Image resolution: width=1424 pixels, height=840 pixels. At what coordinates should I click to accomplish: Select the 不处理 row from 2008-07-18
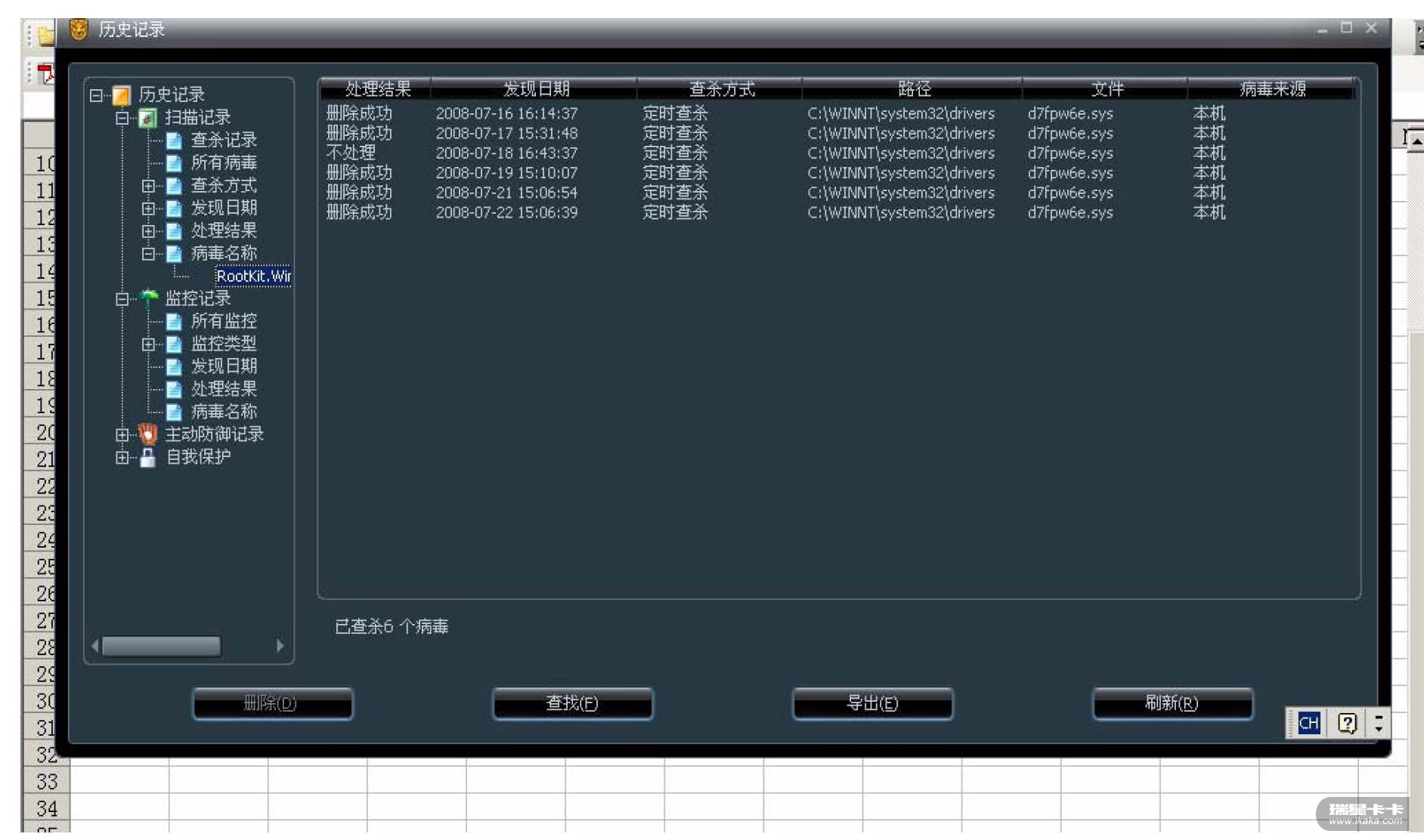pos(839,153)
